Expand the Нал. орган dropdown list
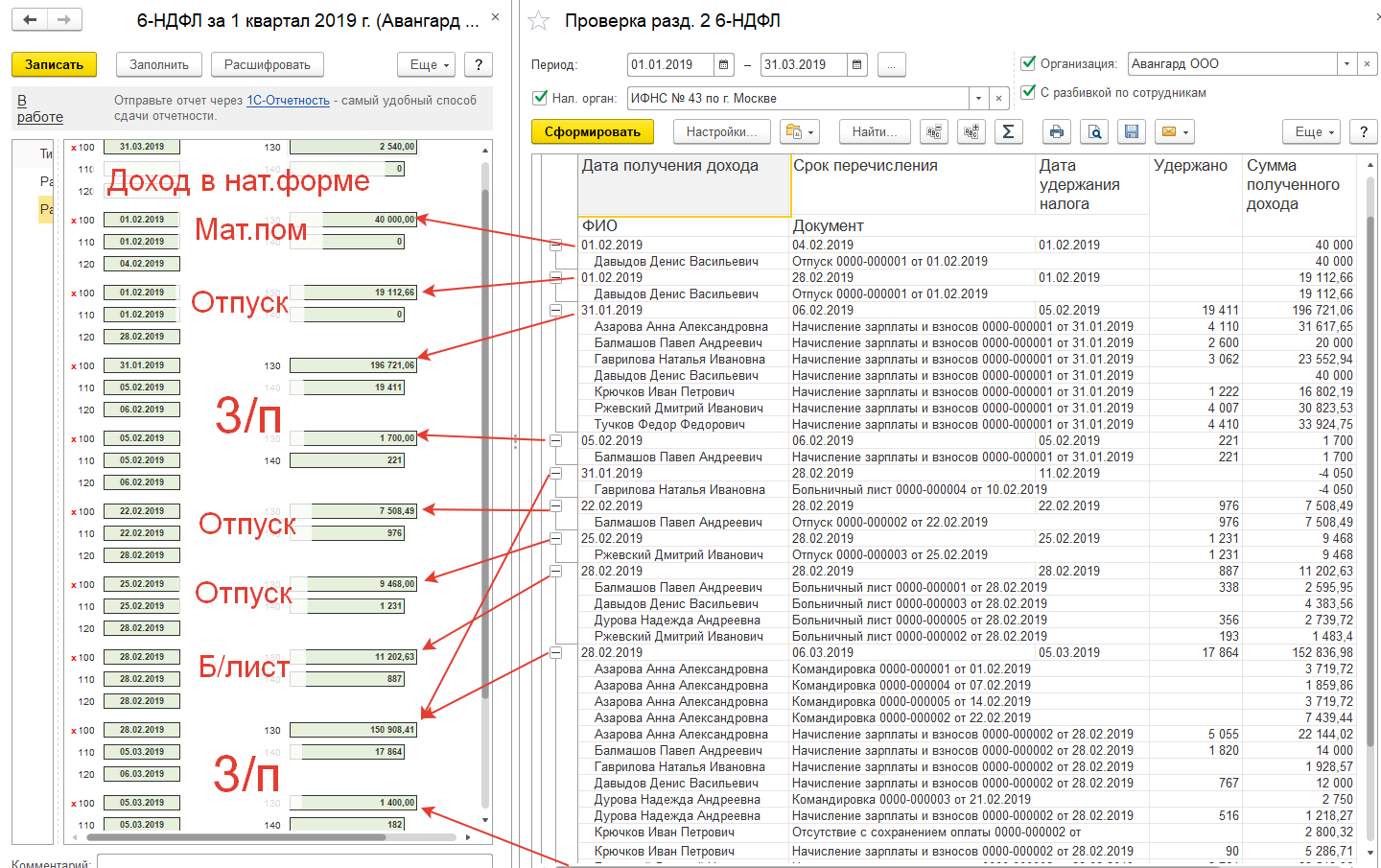Viewport: 1381px width, 868px height. click(978, 98)
